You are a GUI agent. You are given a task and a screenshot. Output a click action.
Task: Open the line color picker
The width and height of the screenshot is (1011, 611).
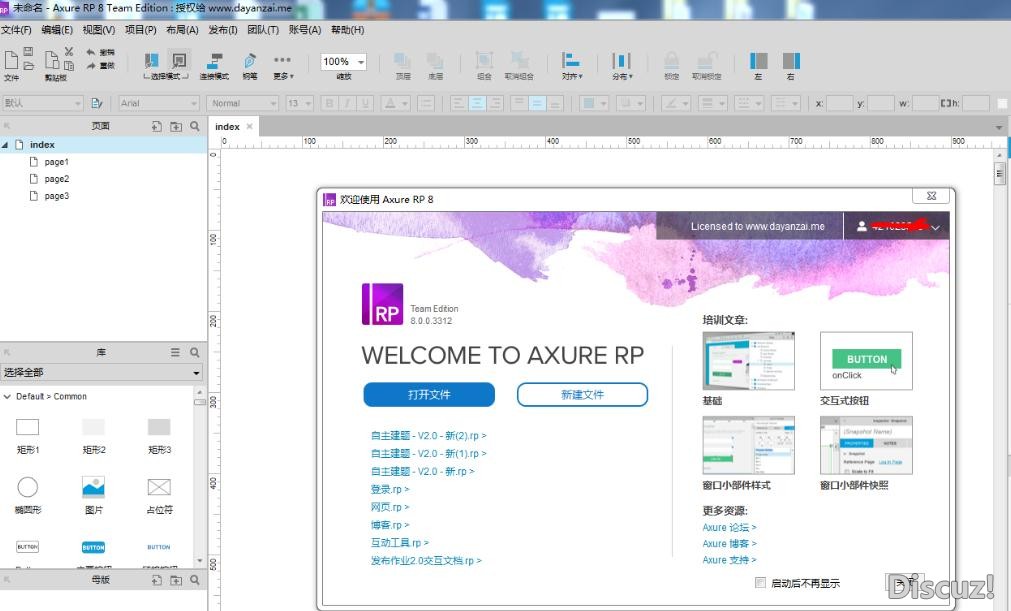pyautogui.click(x=675, y=103)
